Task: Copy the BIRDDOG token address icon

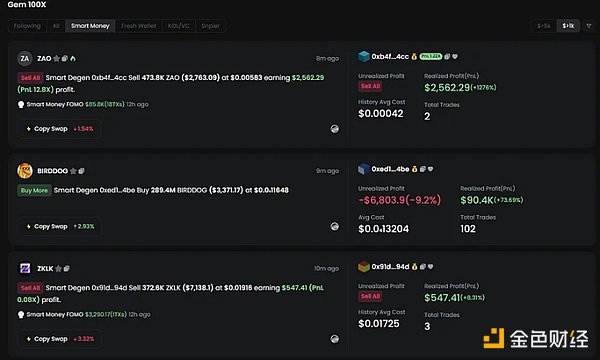Action: 82,171
